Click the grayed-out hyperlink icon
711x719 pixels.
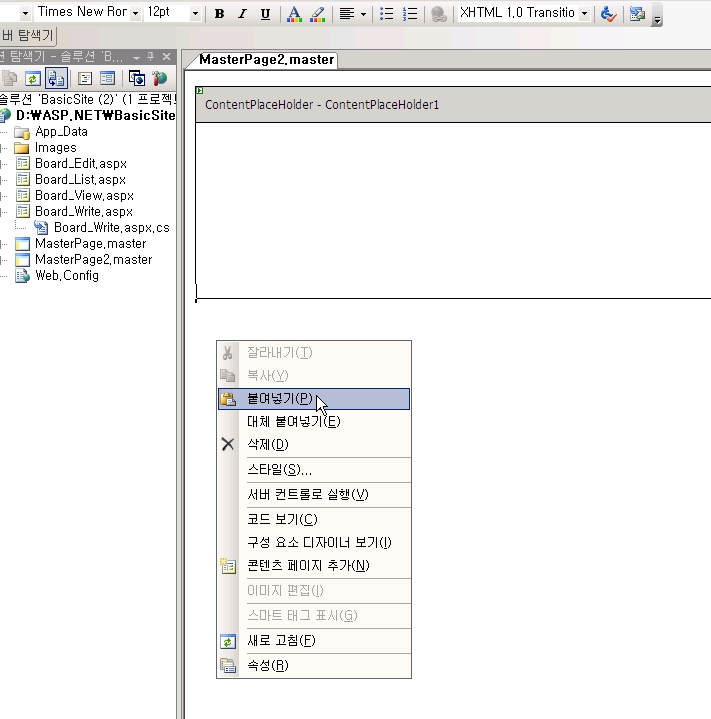439,14
